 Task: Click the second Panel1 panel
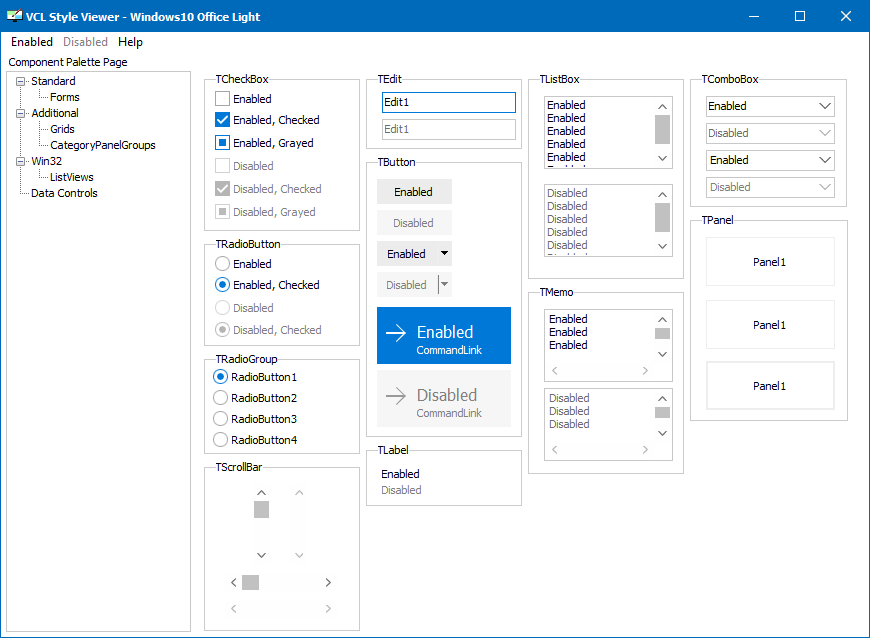pos(770,325)
